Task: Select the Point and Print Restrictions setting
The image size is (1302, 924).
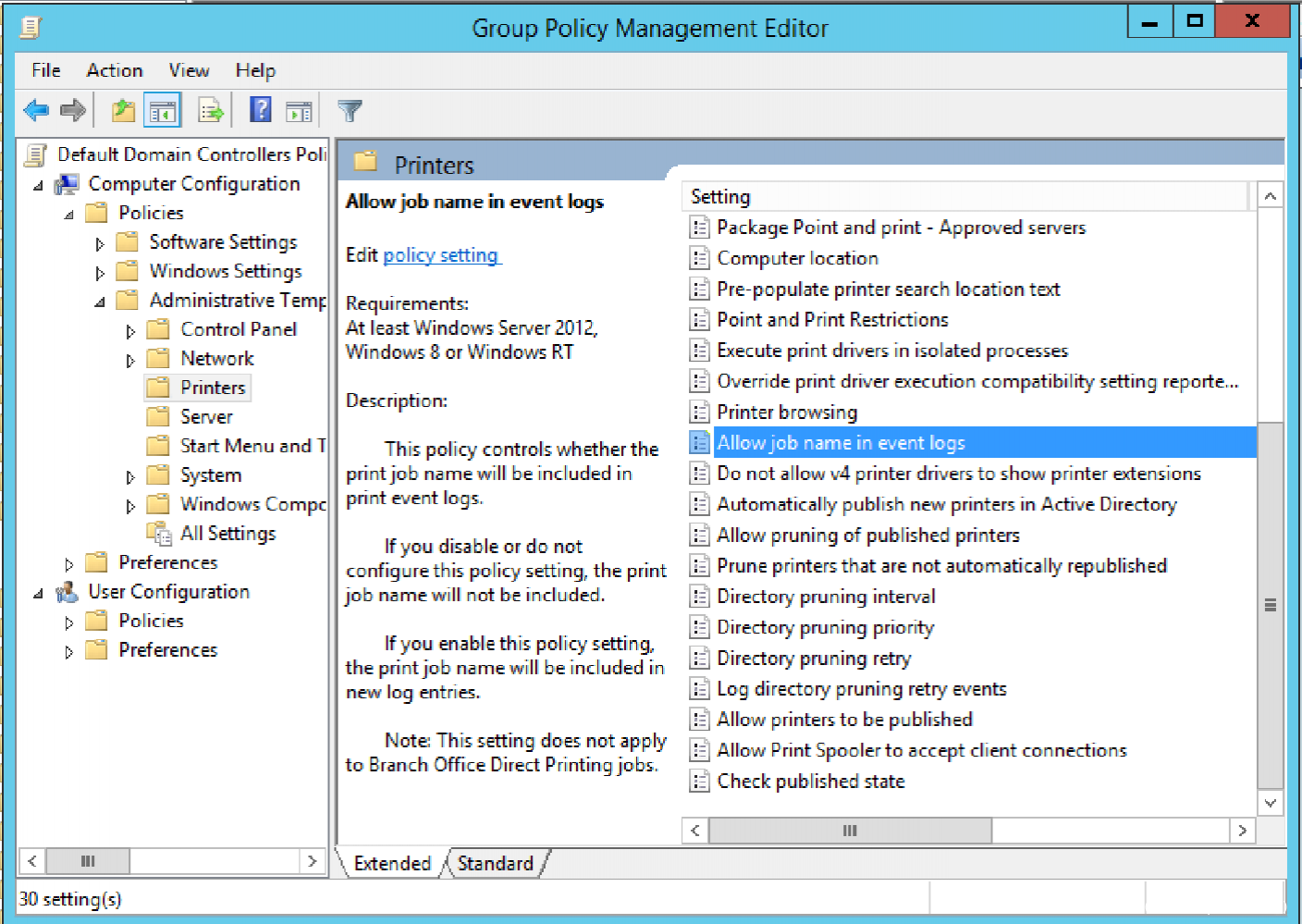Action: pyautogui.click(x=832, y=320)
